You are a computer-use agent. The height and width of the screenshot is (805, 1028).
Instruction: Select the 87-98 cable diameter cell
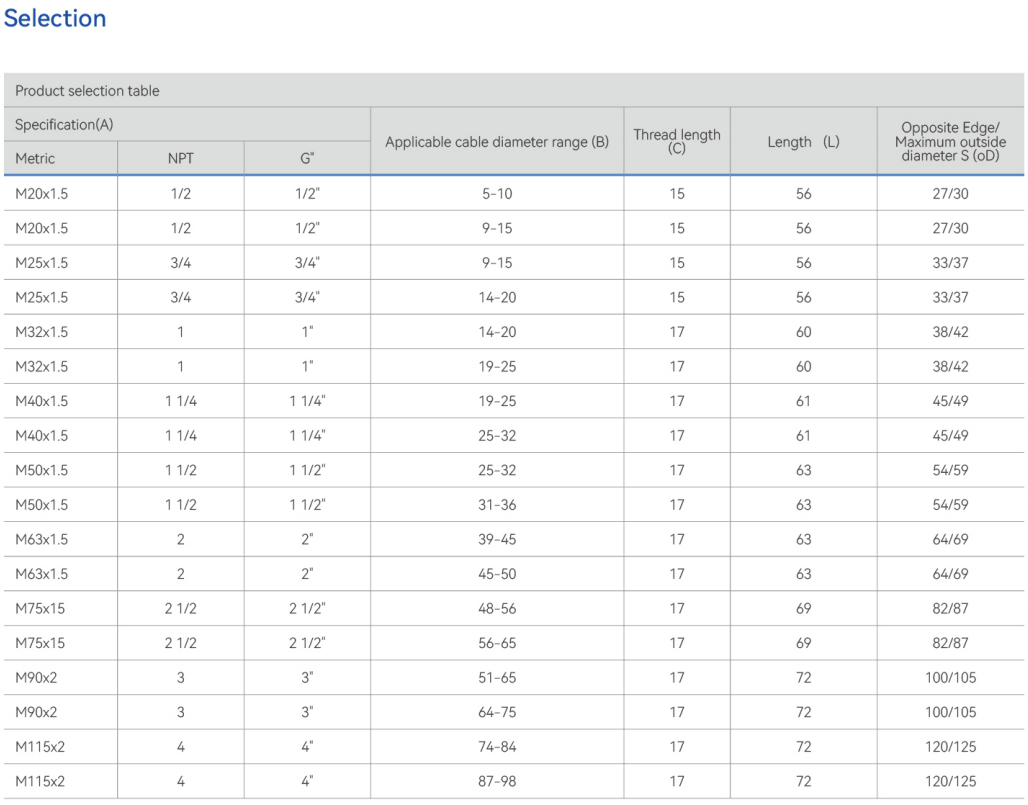(x=497, y=781)
